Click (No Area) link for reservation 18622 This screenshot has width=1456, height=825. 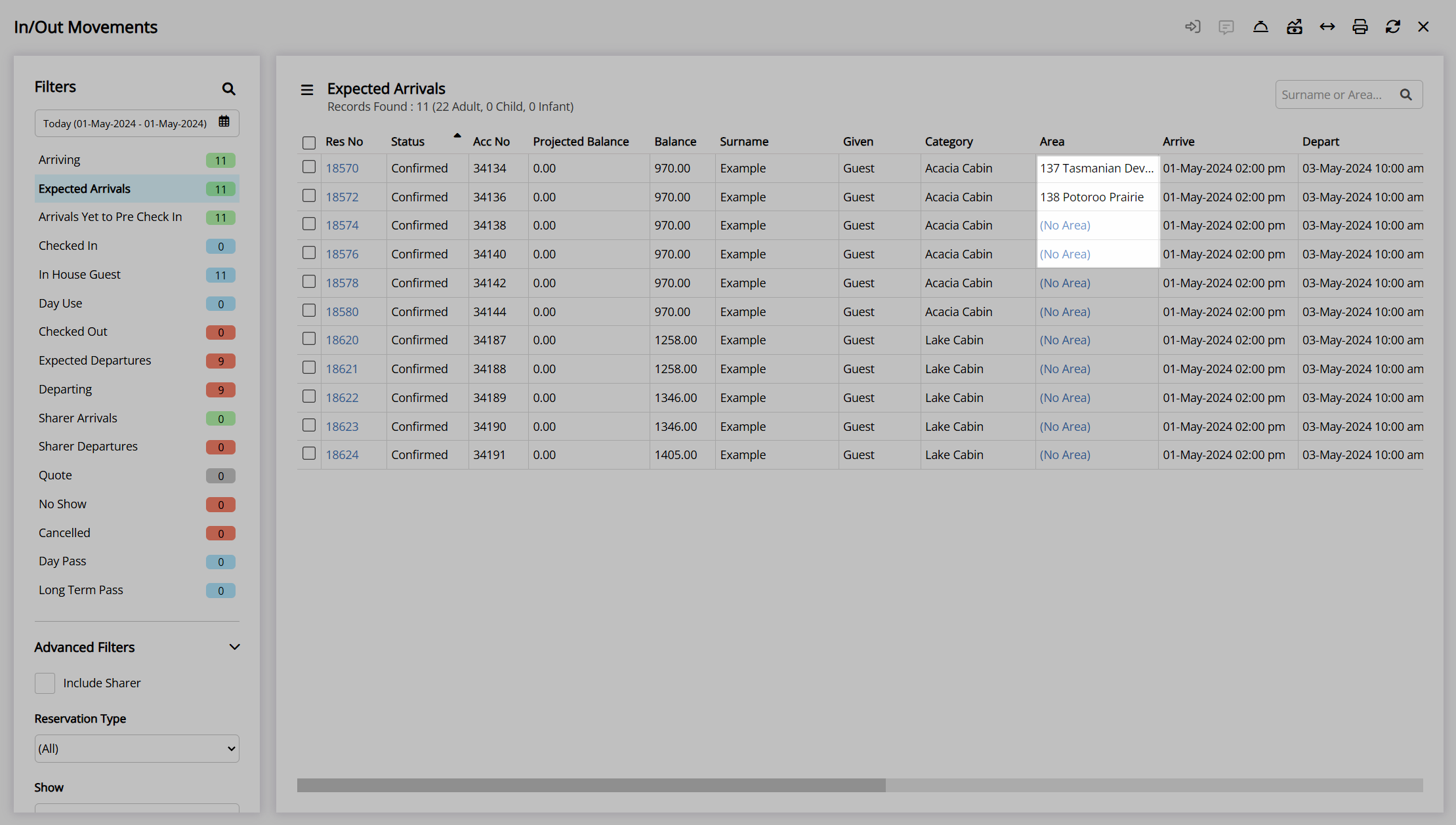click(1065, 398)
